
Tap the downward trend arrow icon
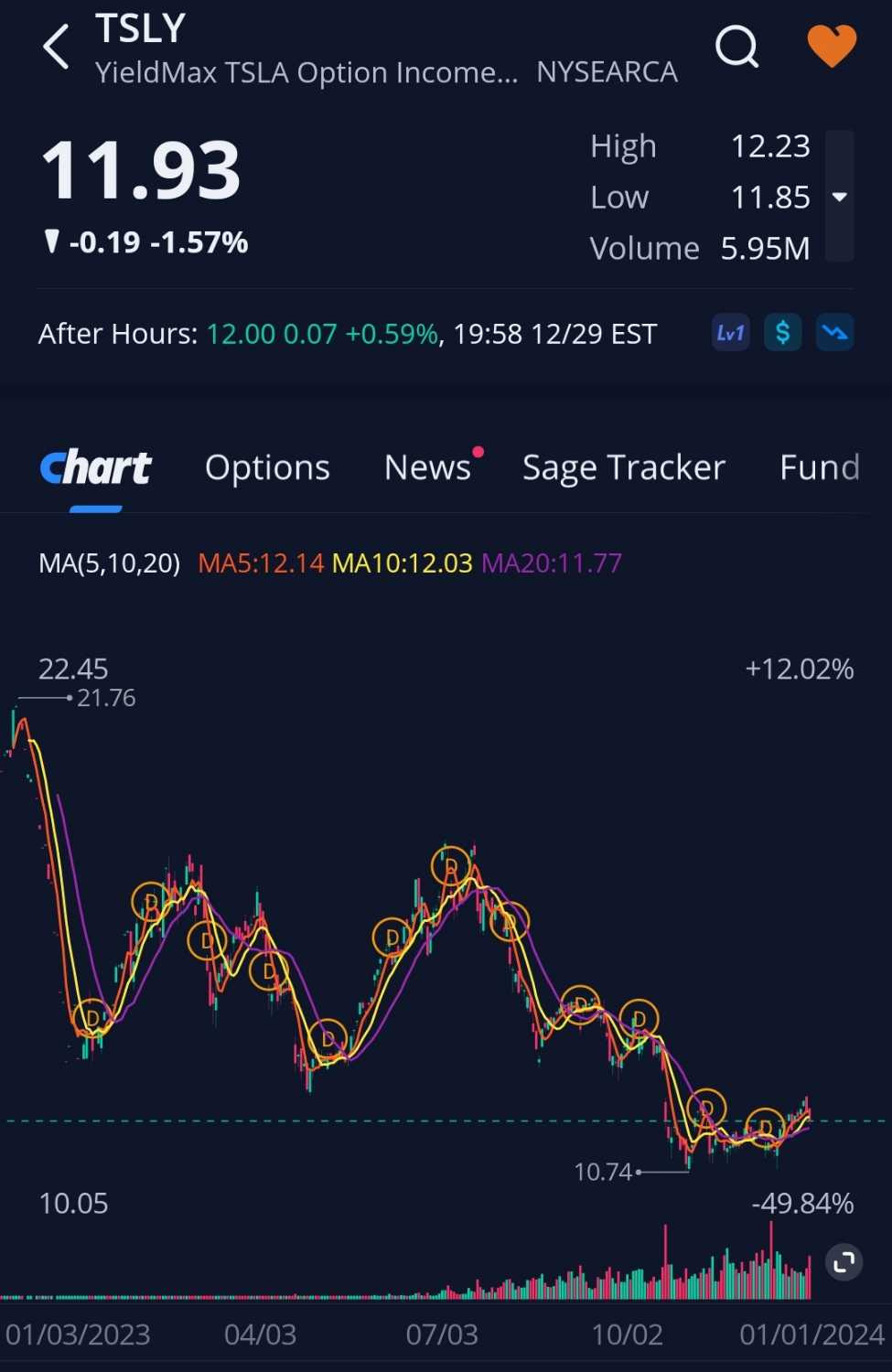point(835,333)
